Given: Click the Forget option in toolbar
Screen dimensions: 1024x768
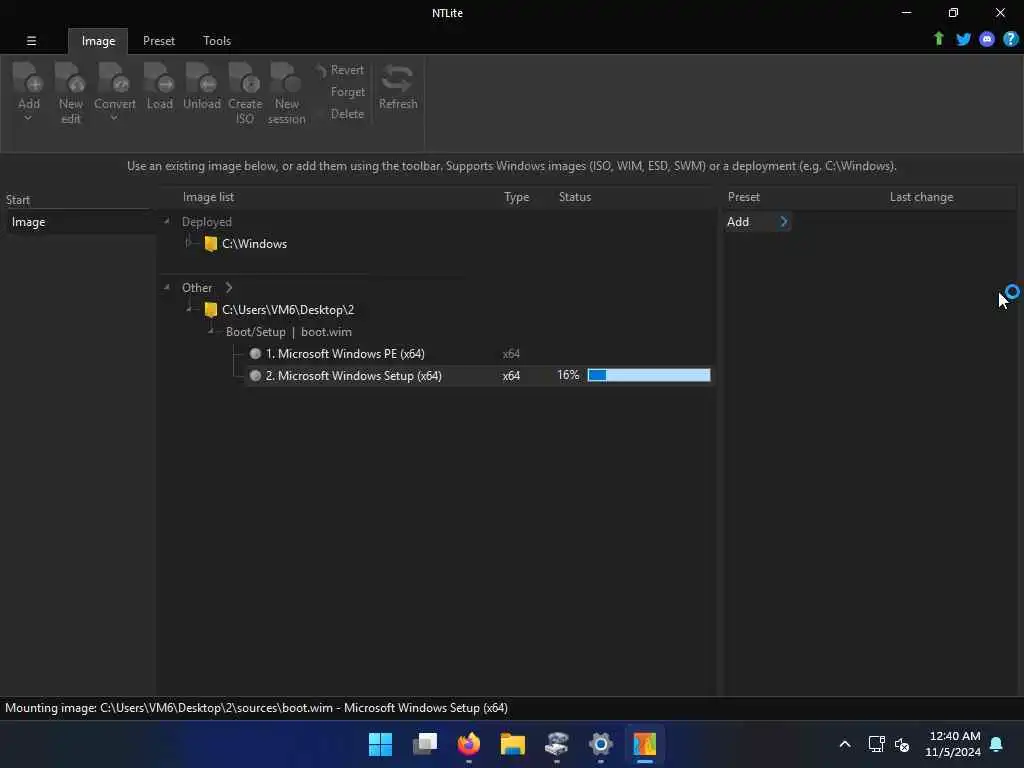Looking at the screenshot, I should pos(347,92).
